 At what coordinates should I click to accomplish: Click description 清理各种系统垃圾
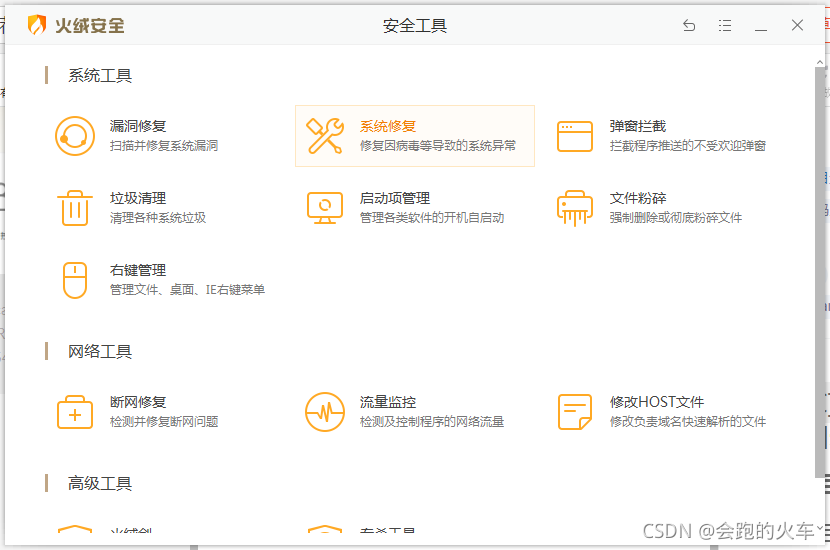158,218
